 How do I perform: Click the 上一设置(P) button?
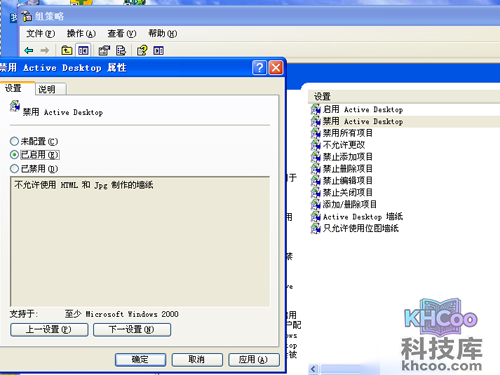pyautogui.click(x=49, y=330)
